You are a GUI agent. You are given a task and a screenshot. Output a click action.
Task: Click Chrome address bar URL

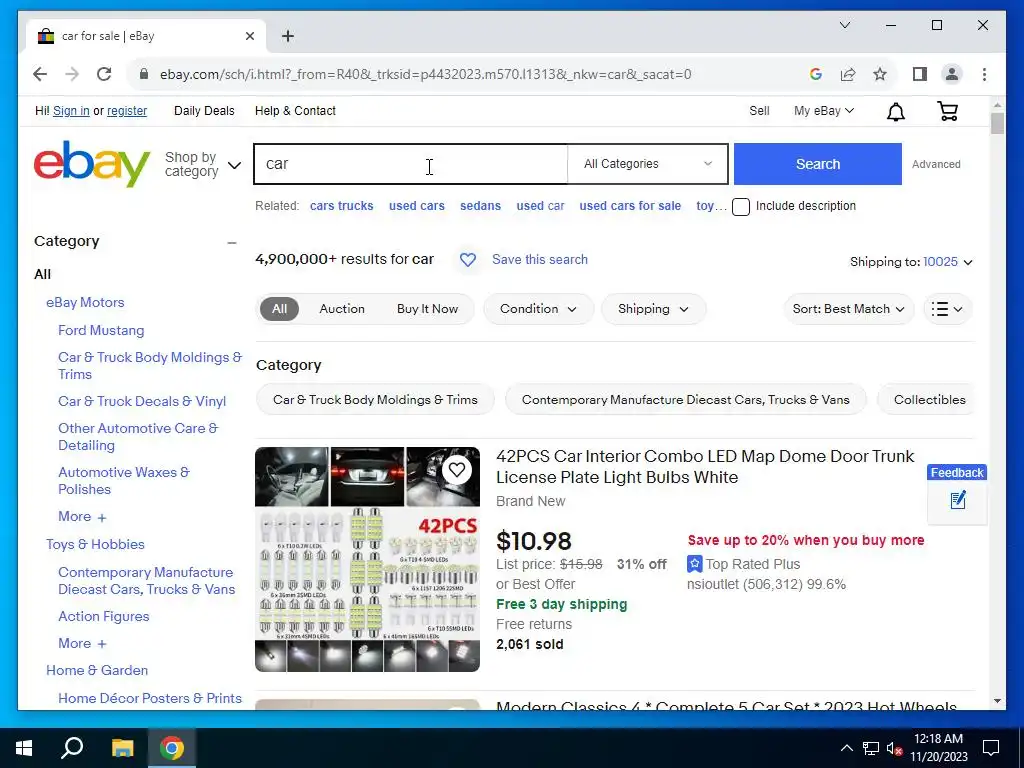(425, 74)
